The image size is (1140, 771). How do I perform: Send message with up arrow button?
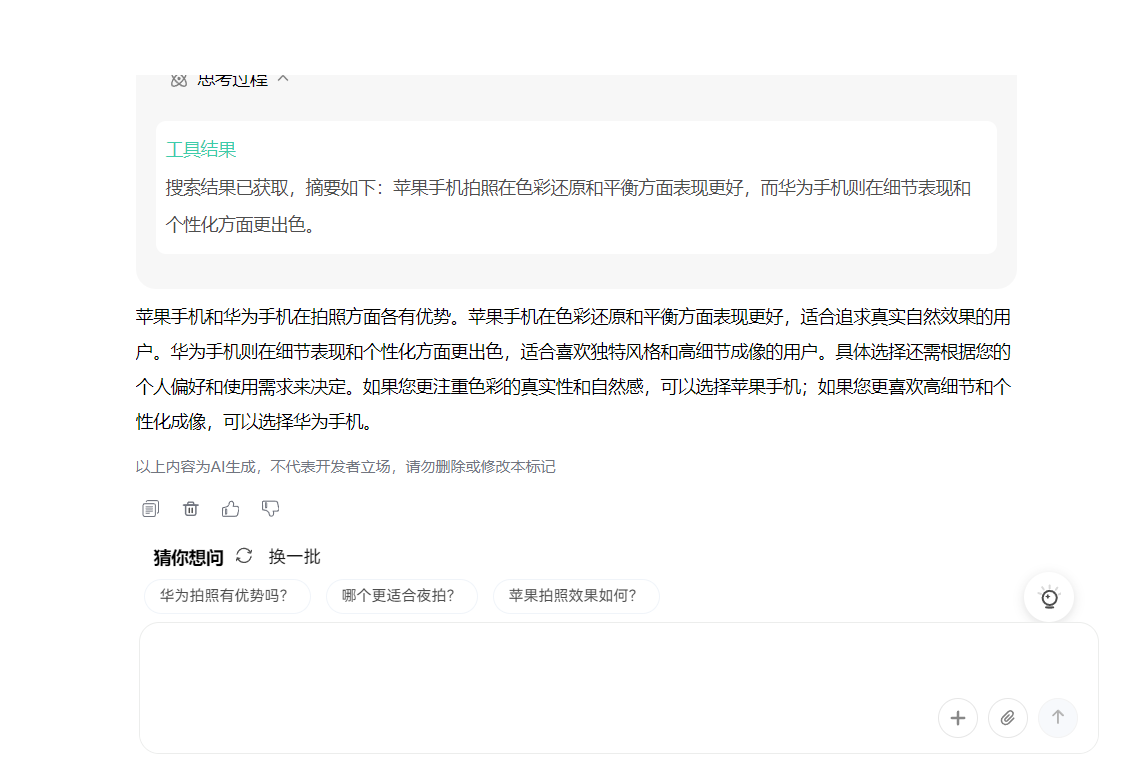click(x=1058, y=718)
